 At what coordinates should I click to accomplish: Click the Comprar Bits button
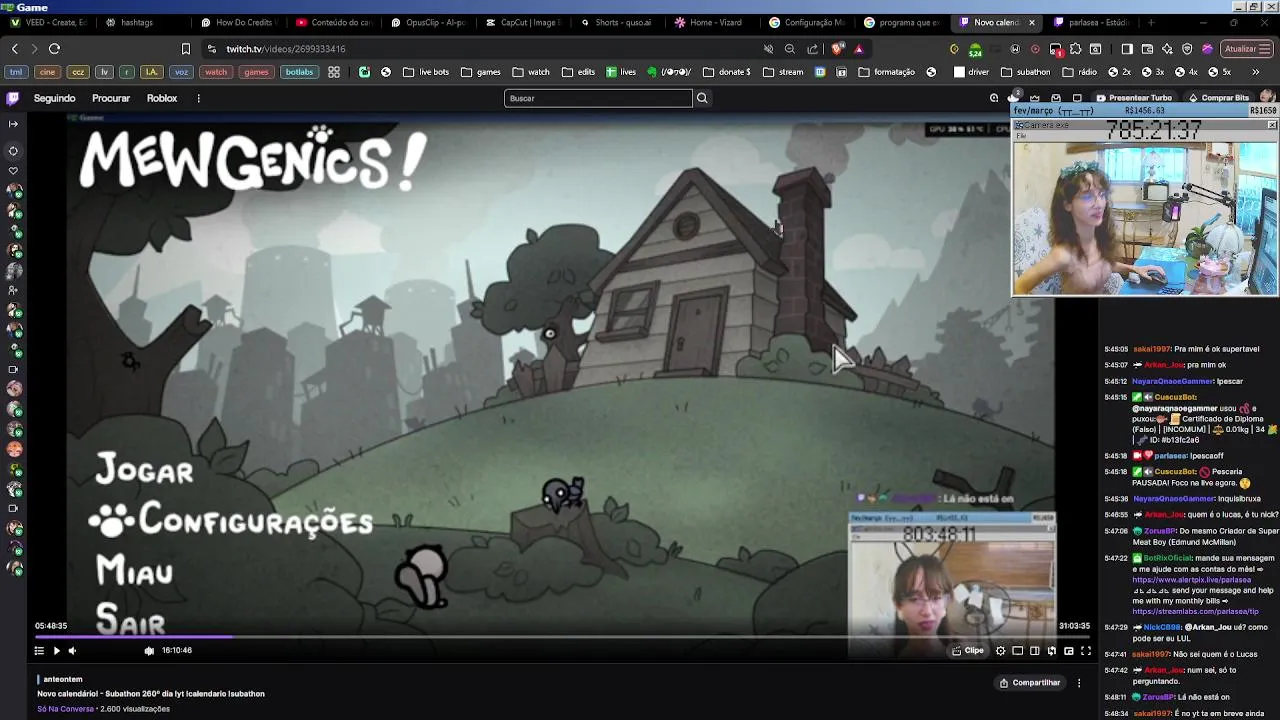click(1218, 98)
